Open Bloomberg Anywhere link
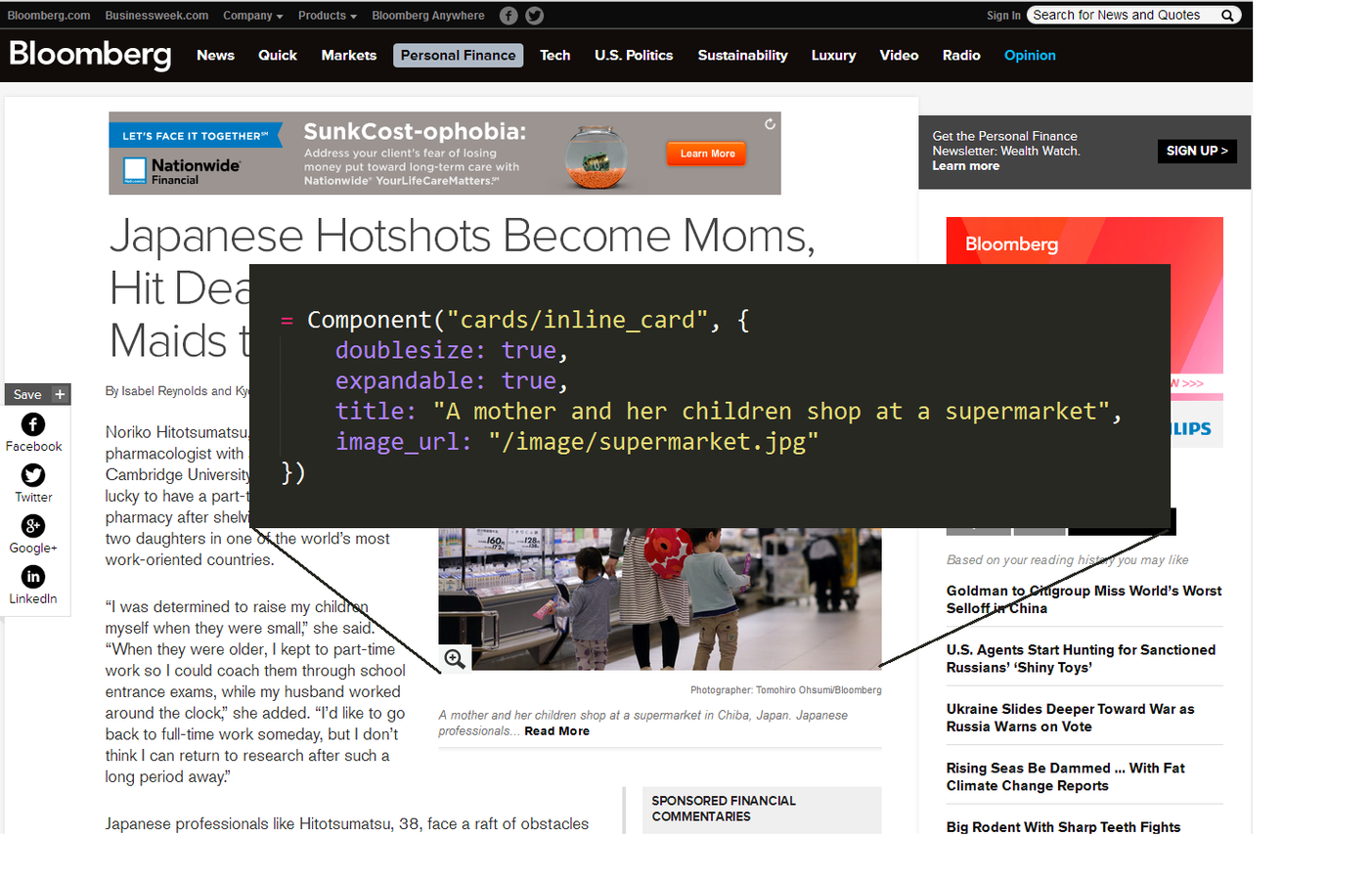Screen dimensions: 1372x880 pyautogui.click(x=428, y=16)
